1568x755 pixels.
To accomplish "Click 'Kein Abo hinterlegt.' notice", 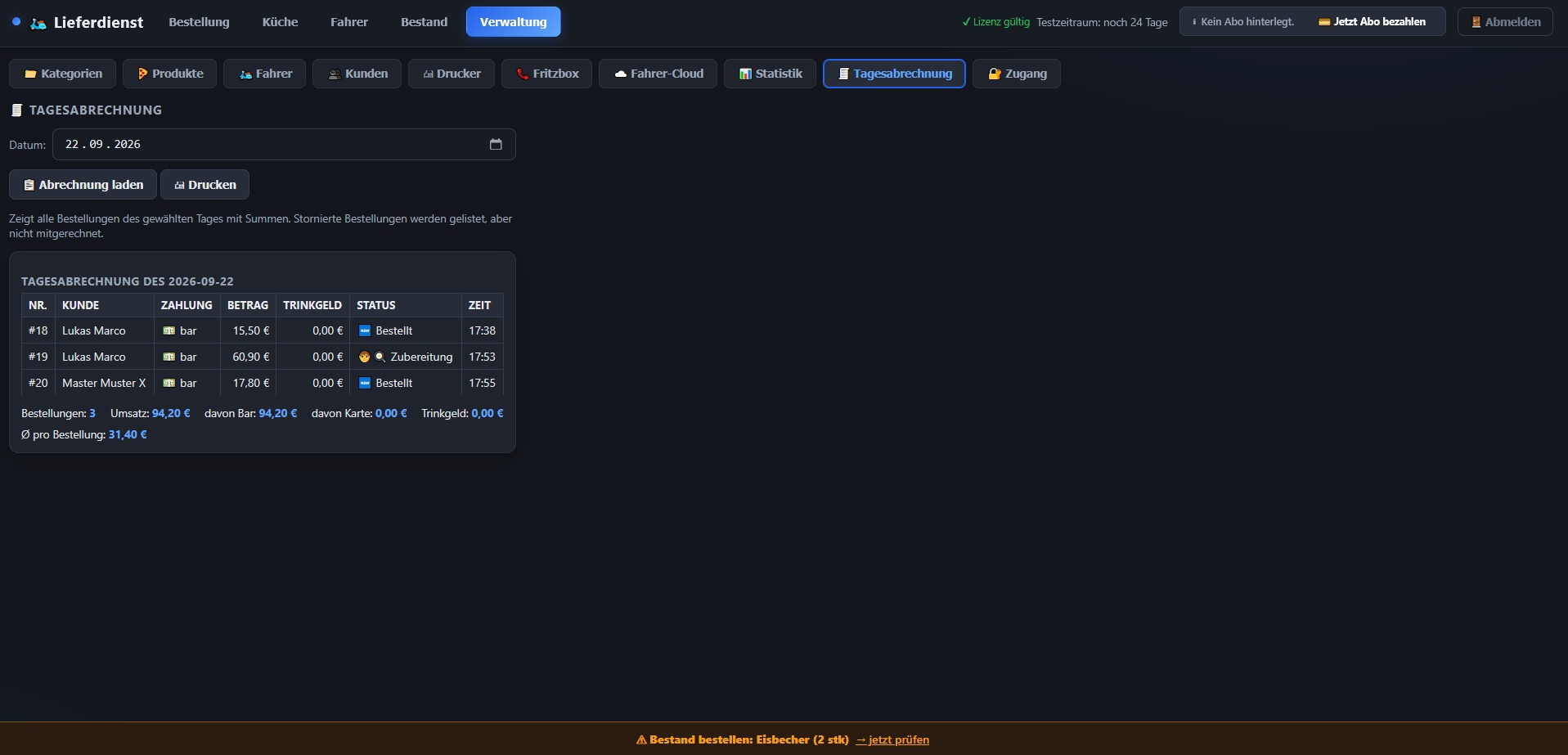I will coord(1247,22).
